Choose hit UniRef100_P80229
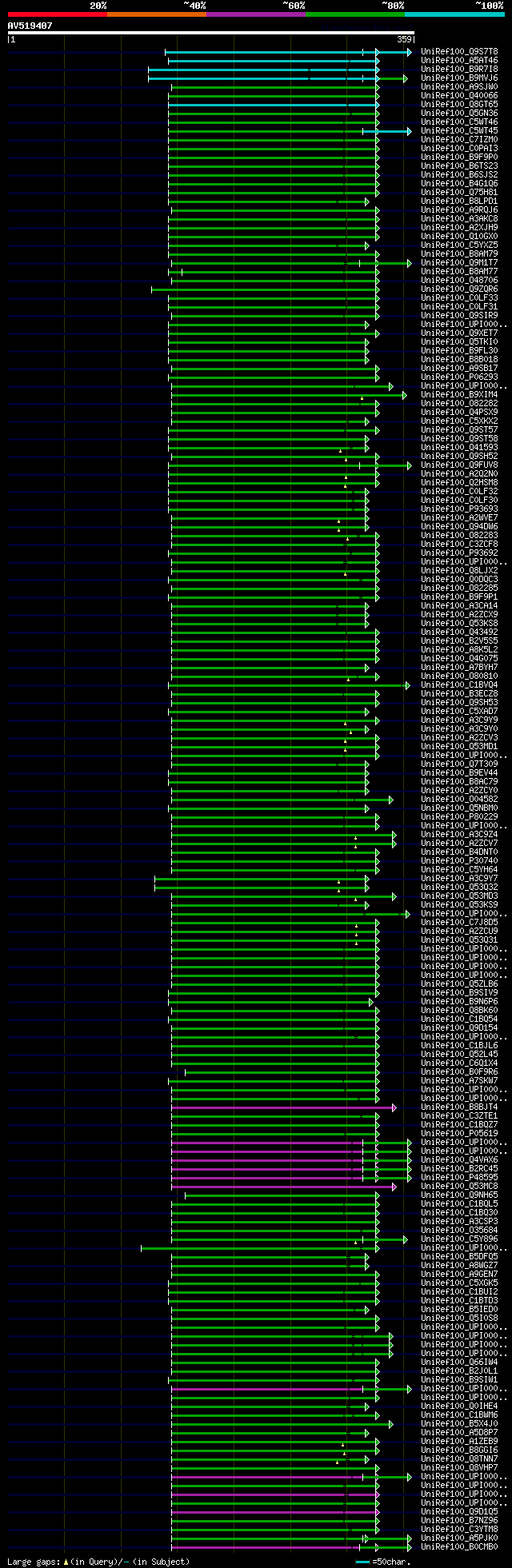Viewport: 512px width, 1568px height. (x=459, y=817)
